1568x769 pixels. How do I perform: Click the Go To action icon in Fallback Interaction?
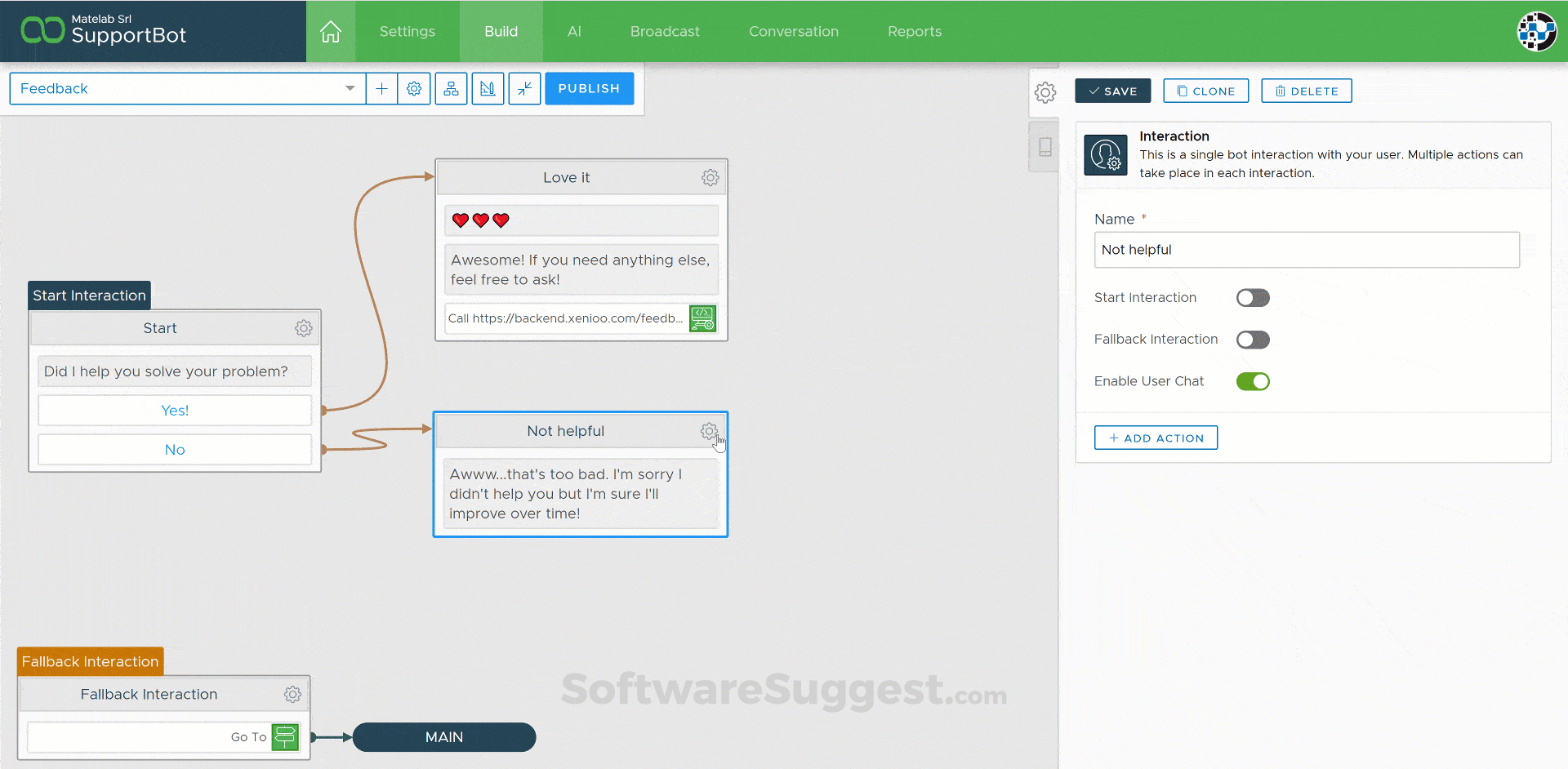[x=284, y=736]
